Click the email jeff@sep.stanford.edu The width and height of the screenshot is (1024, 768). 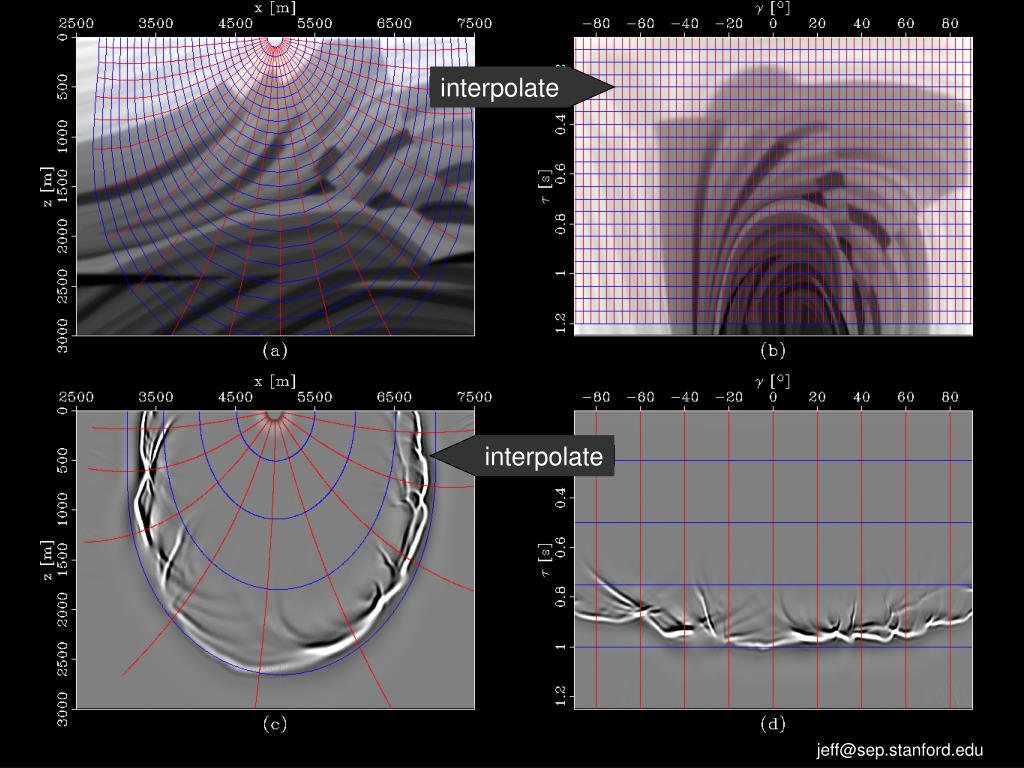[x=899, y=750]
